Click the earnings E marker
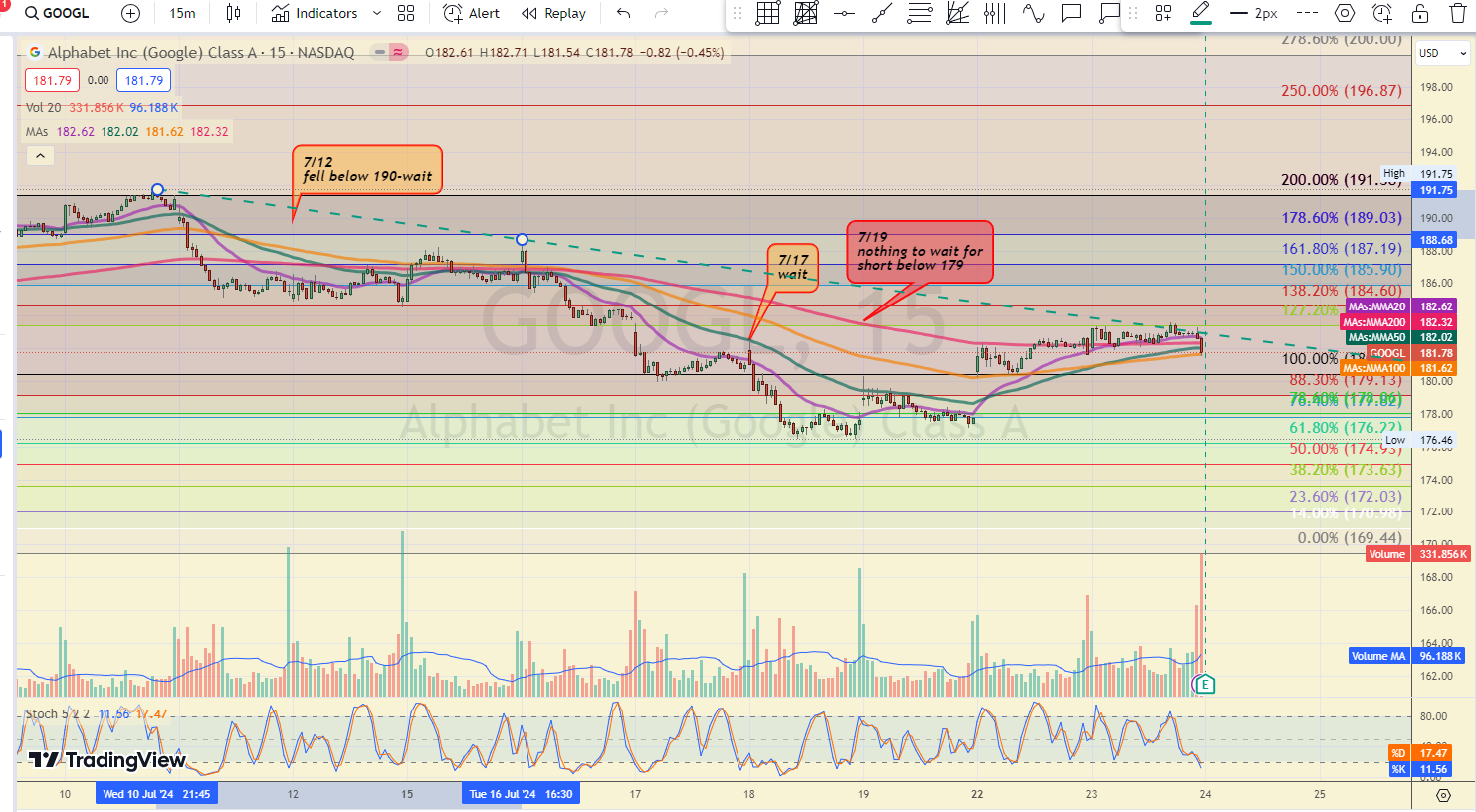This screenshot has width=1476, height=812. [x=1205, y=684]
